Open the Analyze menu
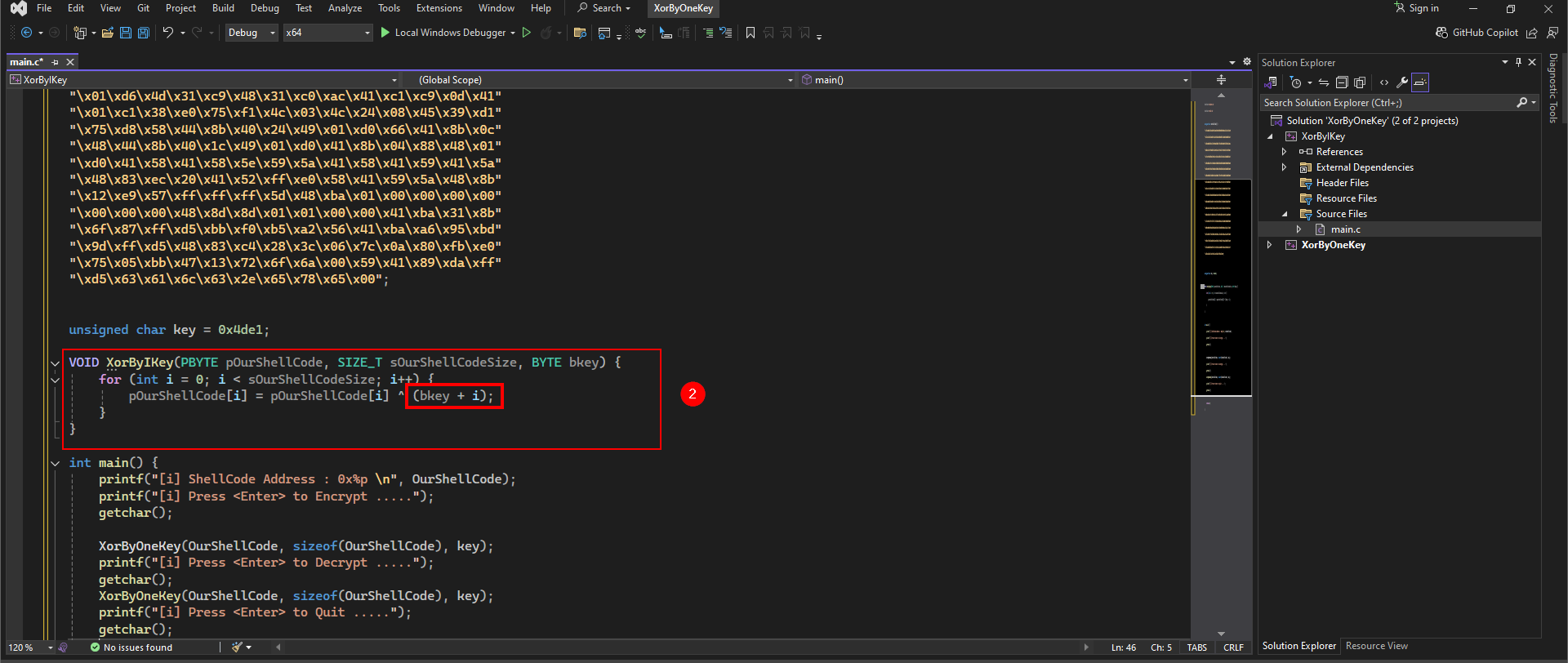The width and height of the screenshot is (1568, 663). tap(345, 8)
